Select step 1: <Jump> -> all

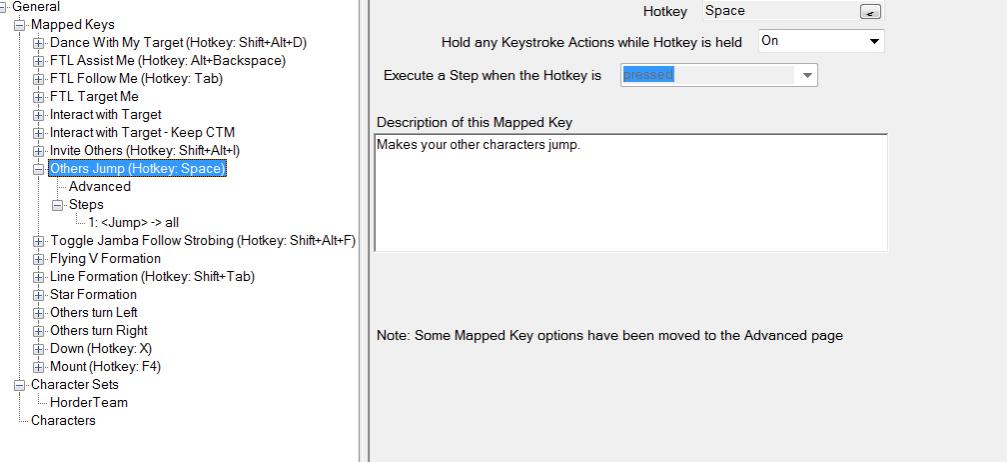pos(134,222)
